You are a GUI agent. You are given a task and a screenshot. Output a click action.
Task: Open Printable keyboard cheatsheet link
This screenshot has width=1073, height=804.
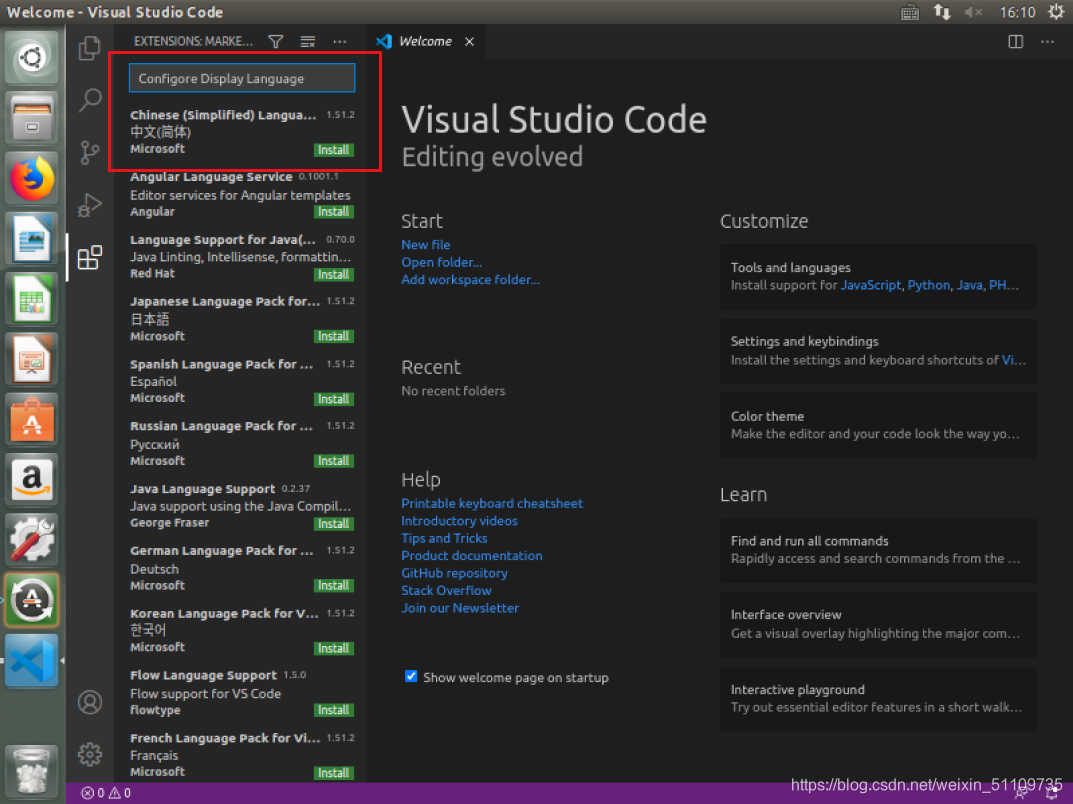tap(492, 503)
